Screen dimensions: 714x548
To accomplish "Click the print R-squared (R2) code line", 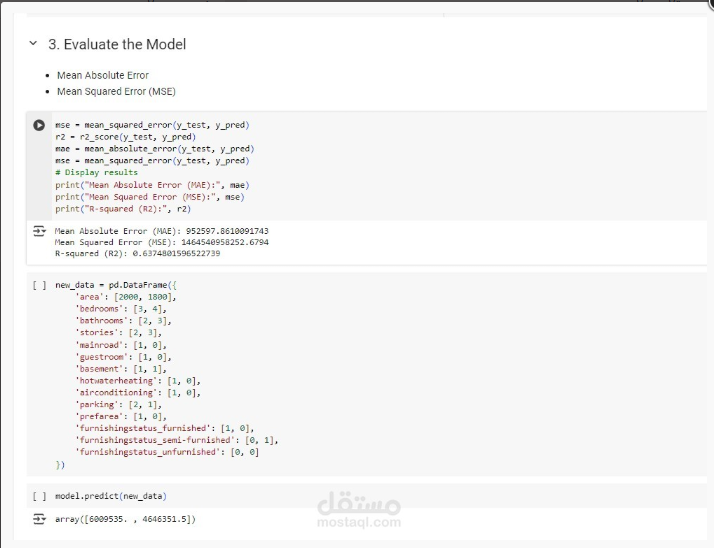I will pos(122,208).
